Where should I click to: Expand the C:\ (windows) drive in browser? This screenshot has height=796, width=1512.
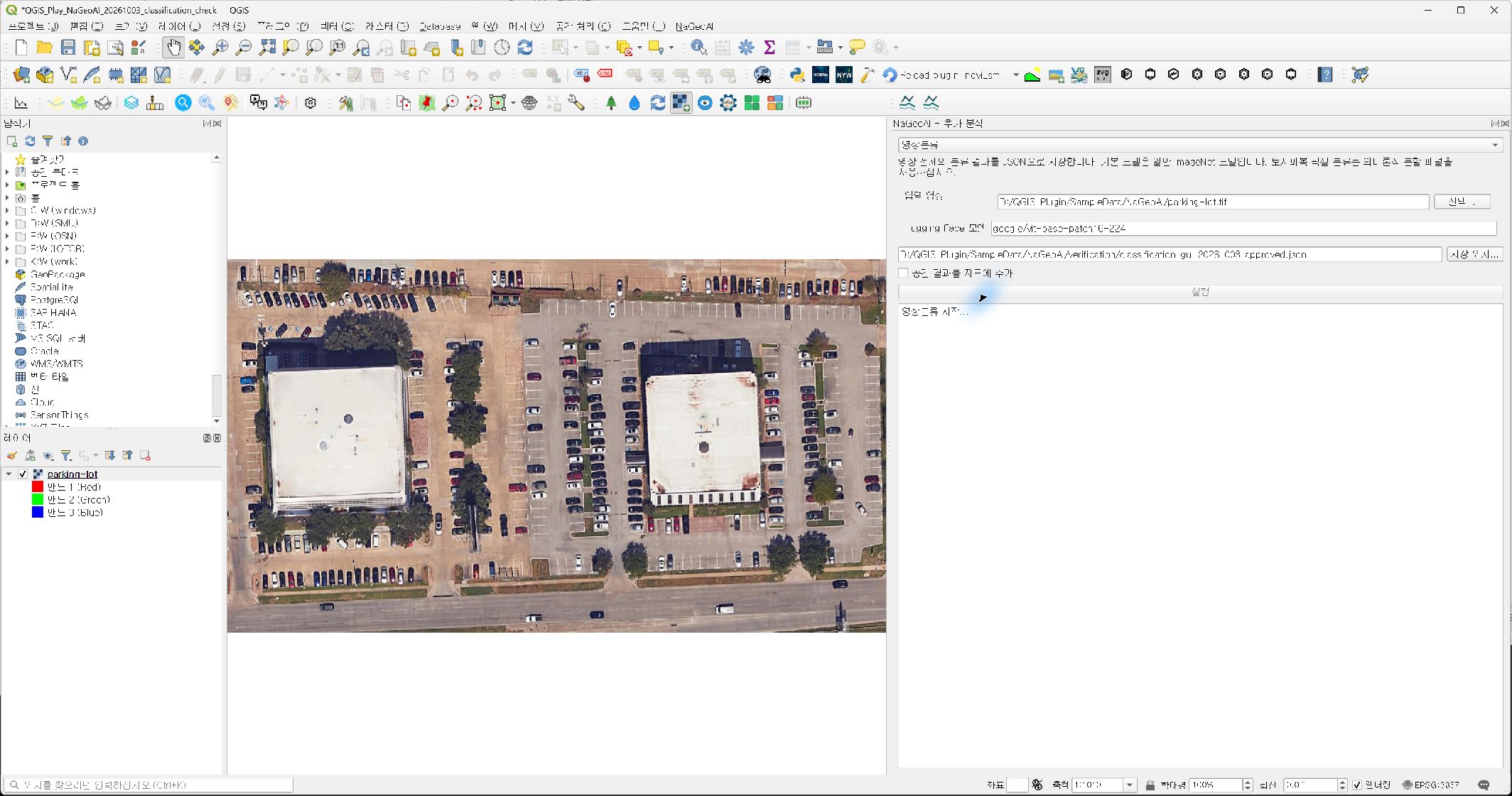(7, 211)
